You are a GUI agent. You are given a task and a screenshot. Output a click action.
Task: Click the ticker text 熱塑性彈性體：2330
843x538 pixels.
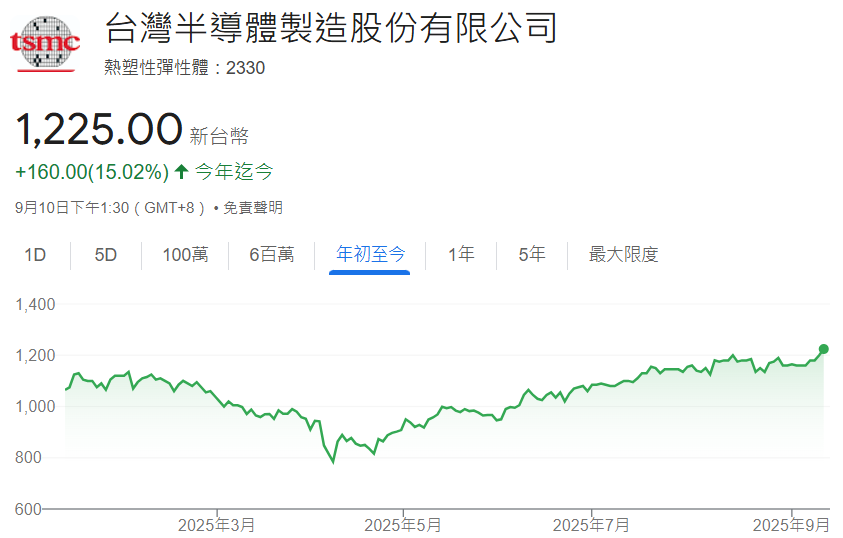tap(184, 68)
